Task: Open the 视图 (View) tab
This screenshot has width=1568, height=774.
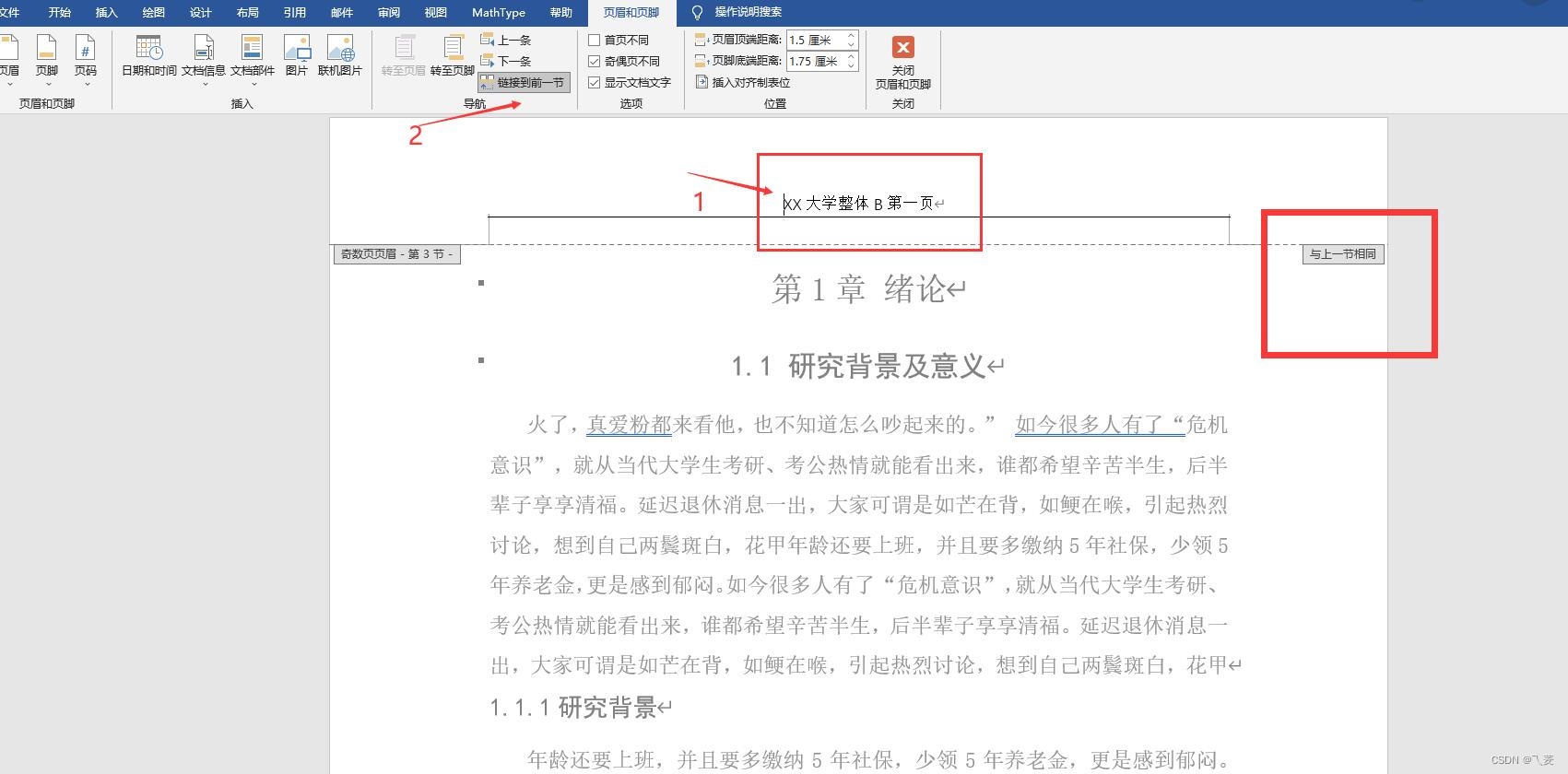Action: [436, 12]
